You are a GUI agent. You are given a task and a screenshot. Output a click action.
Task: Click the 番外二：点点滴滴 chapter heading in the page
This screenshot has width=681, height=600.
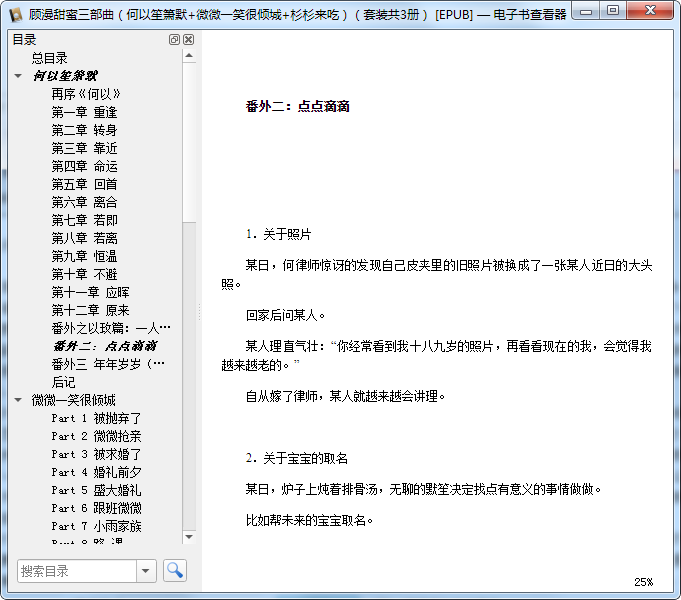point(298,106)
